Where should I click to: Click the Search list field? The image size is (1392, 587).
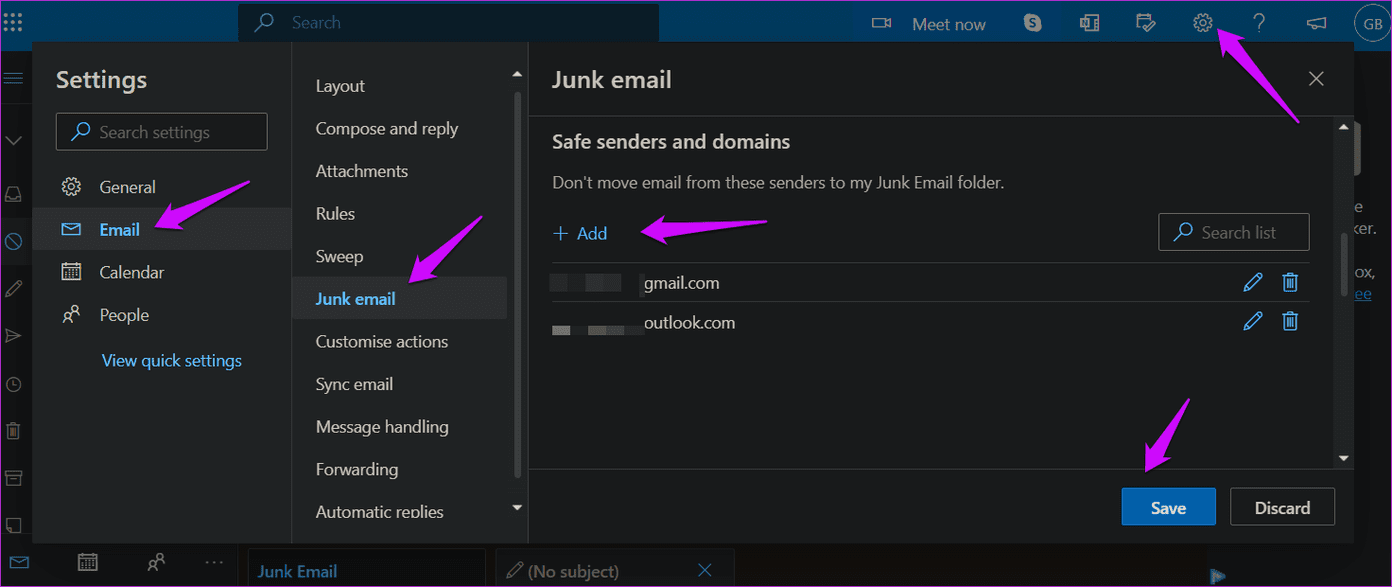pos(1234,232)
